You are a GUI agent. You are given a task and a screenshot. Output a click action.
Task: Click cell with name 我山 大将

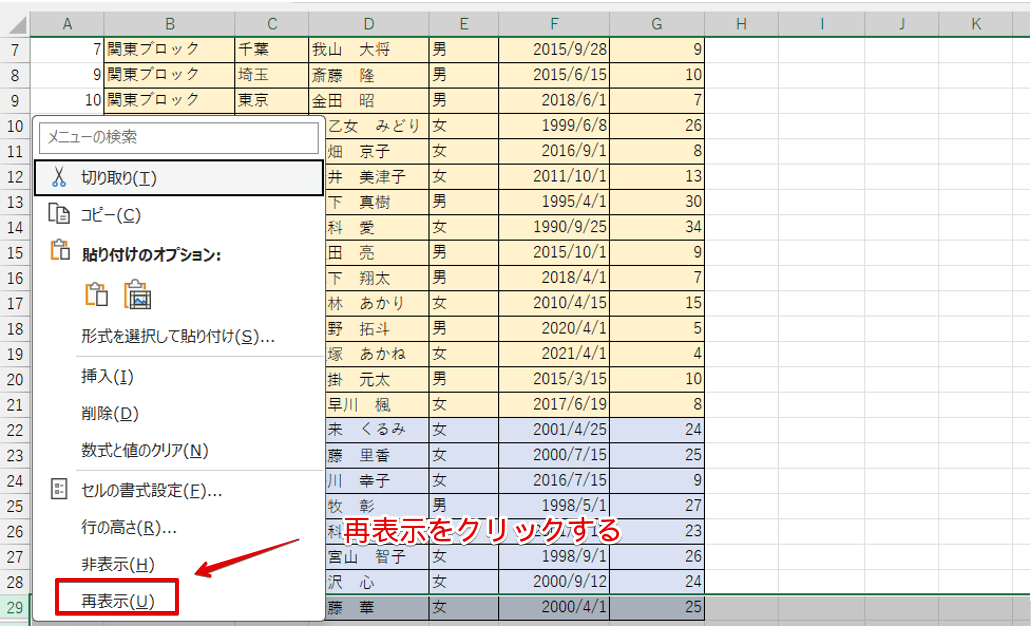369,49
